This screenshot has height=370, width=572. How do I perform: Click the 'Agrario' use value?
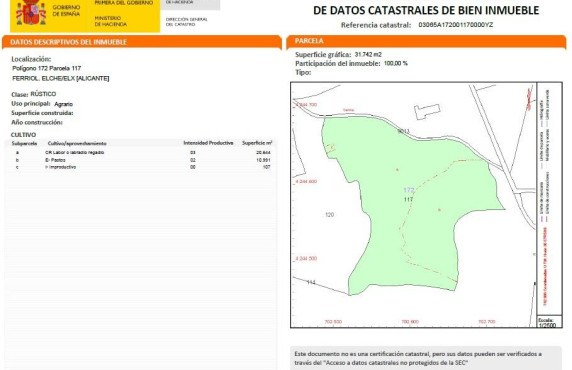pyautogui.click(x=63, y=104)
